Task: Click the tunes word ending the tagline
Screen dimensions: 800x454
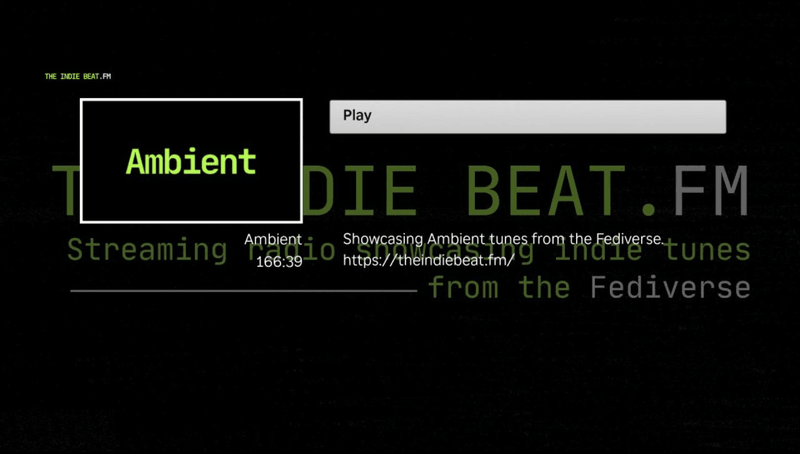Action: coord(708,250)
